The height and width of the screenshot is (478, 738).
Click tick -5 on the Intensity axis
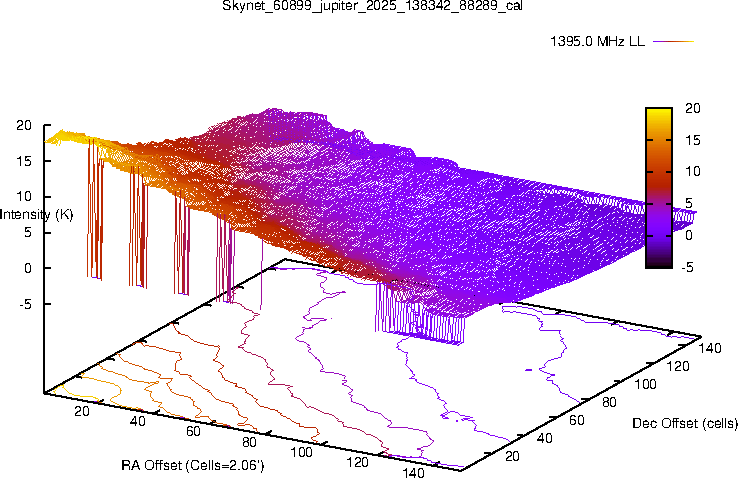click(25, 304)
